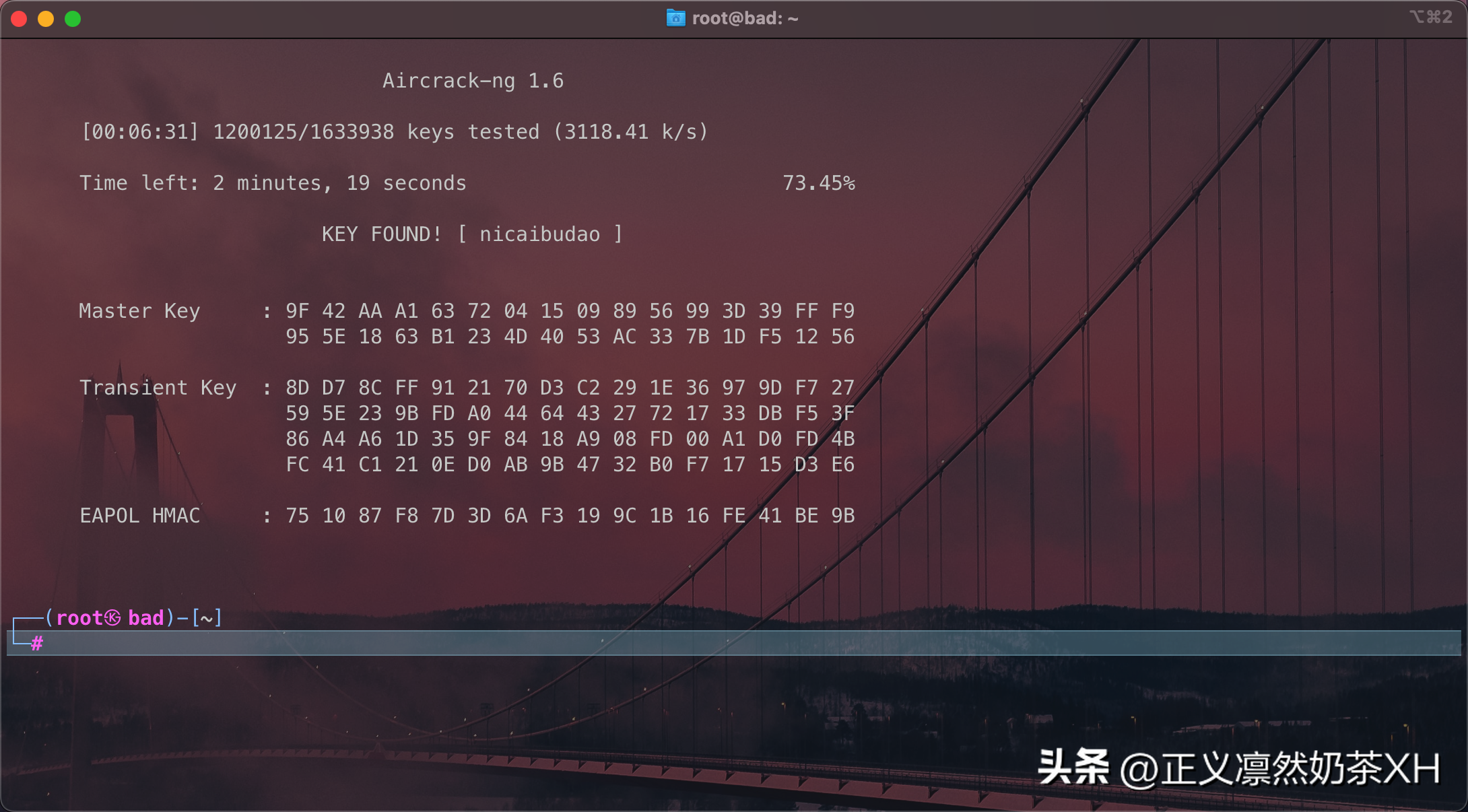
Task: Click the keyboard shortcut indicator in title bar
Action: pyautogui.click(x=1430, y=18)
